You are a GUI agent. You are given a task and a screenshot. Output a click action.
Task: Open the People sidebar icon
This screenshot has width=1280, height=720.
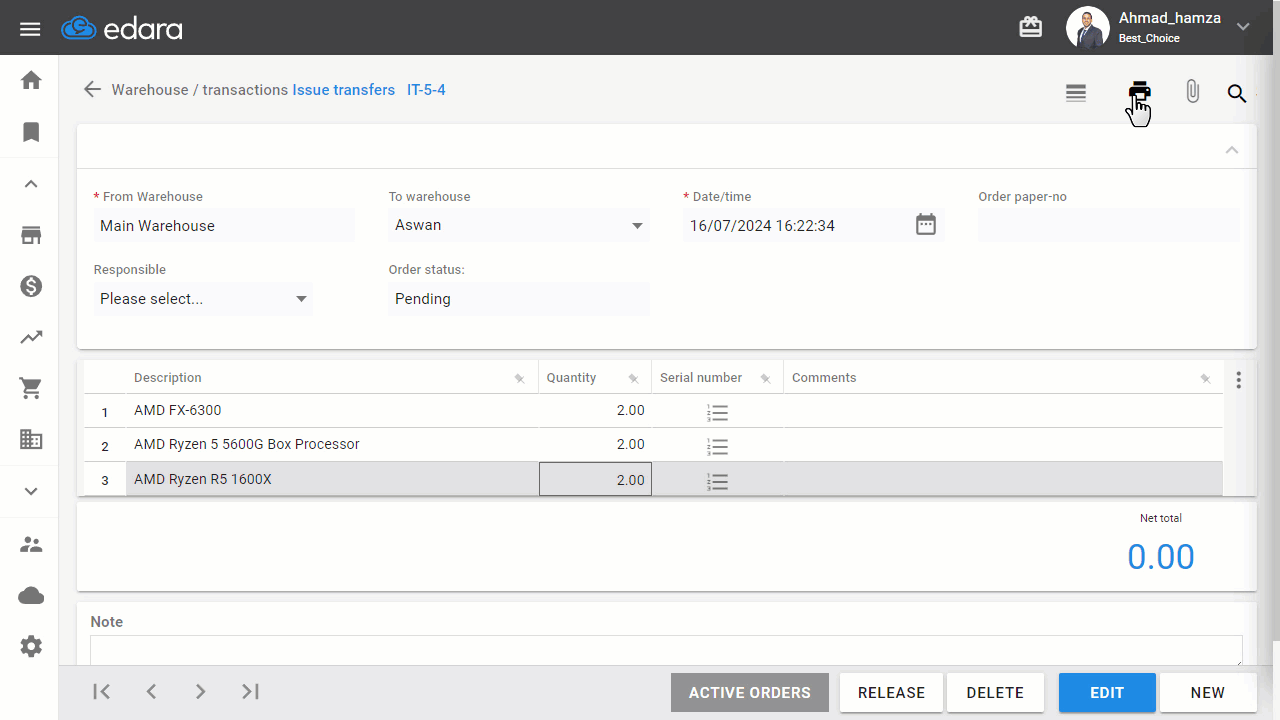(31, 545)
